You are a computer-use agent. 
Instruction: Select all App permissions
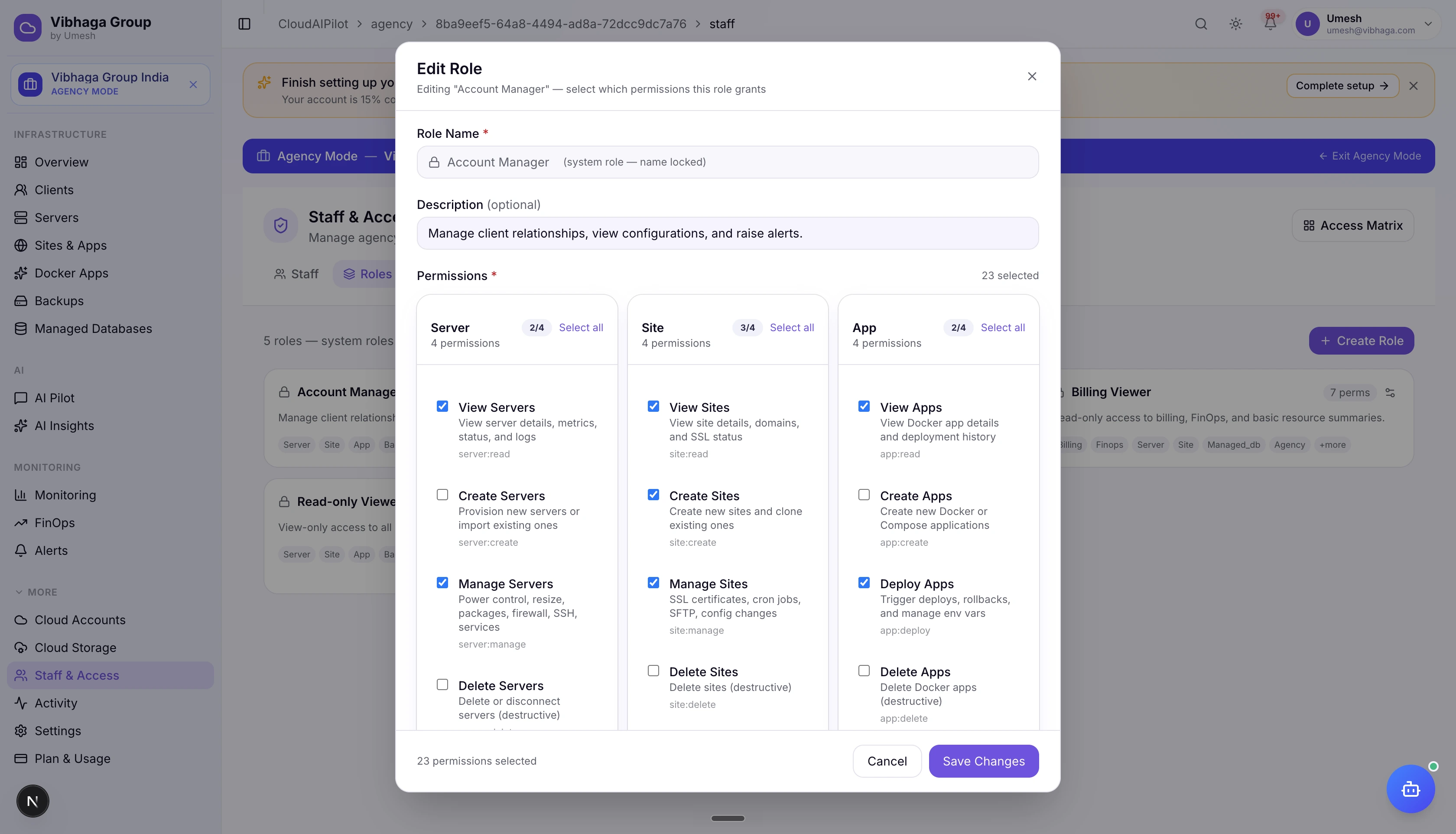1003,328
